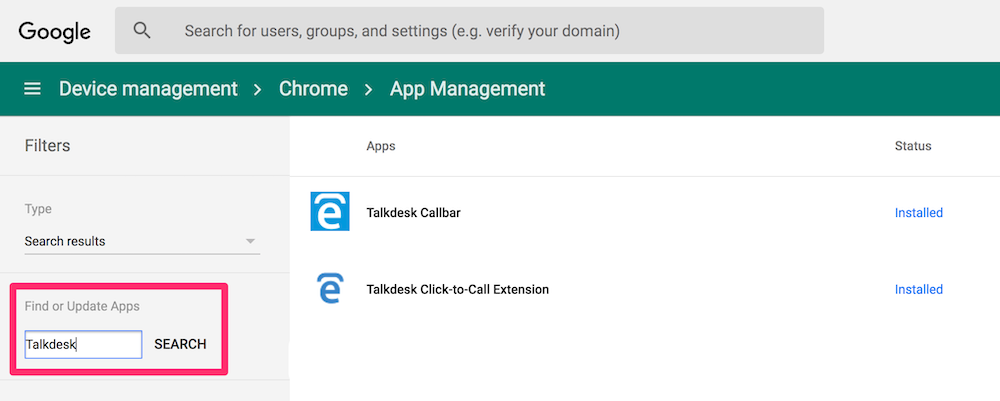Click the 'Type' filter label
The width and height of the screenshot is (1000, 401).
coord(38,209)
